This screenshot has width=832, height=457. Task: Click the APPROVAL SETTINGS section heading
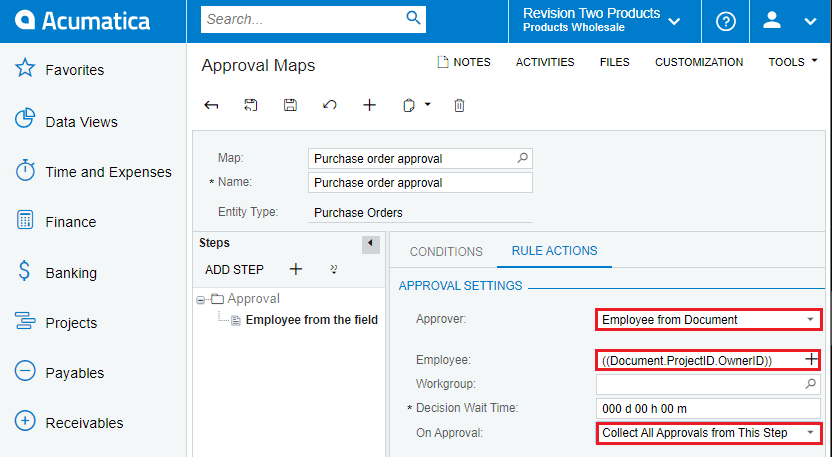(x=461, y=286)
